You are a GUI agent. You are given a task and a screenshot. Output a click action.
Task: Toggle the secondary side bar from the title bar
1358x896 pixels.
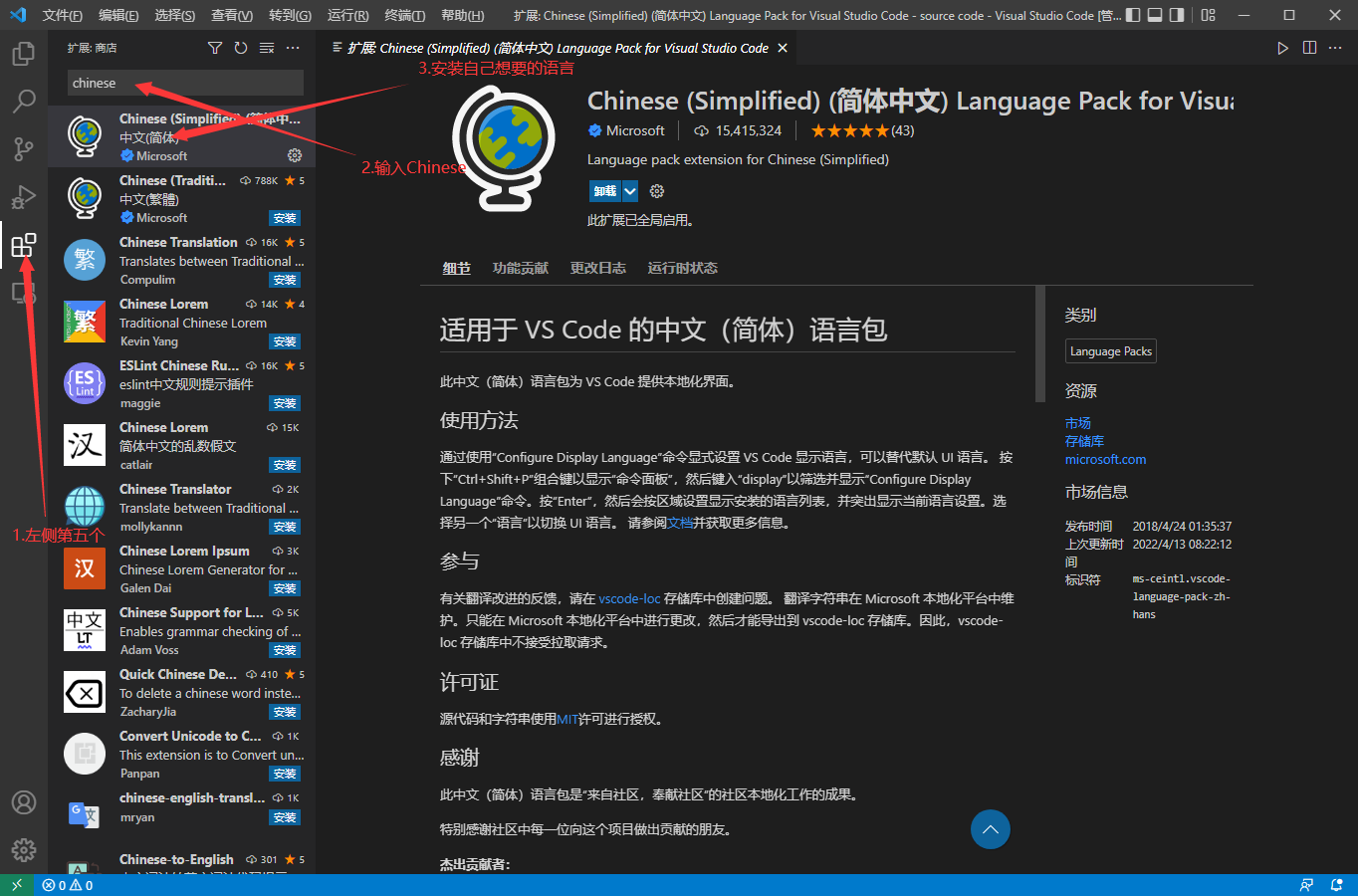coord(1177,15)
